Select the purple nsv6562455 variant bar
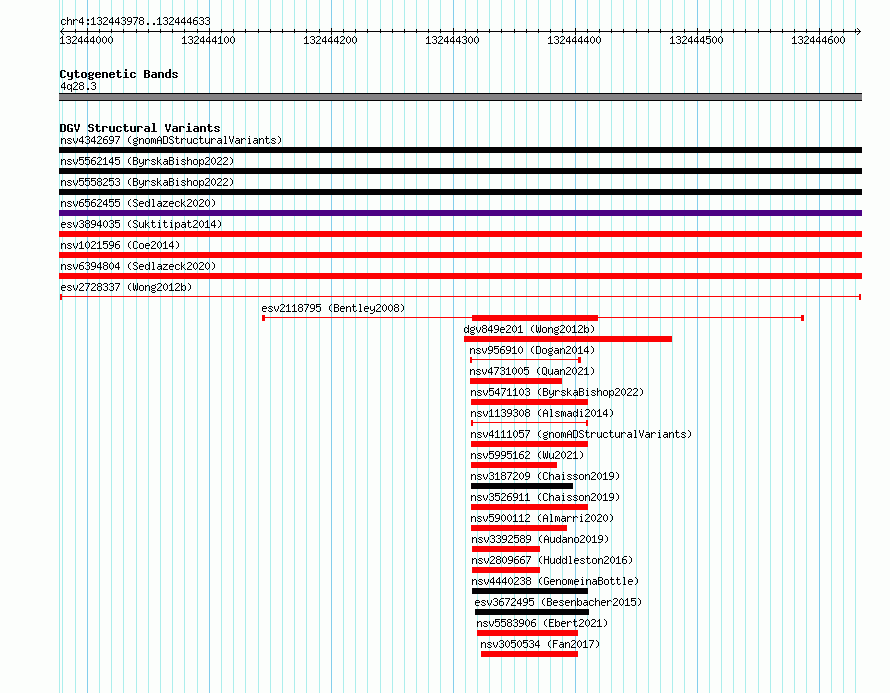Screen dimensions: 890x693 point(460,213)
